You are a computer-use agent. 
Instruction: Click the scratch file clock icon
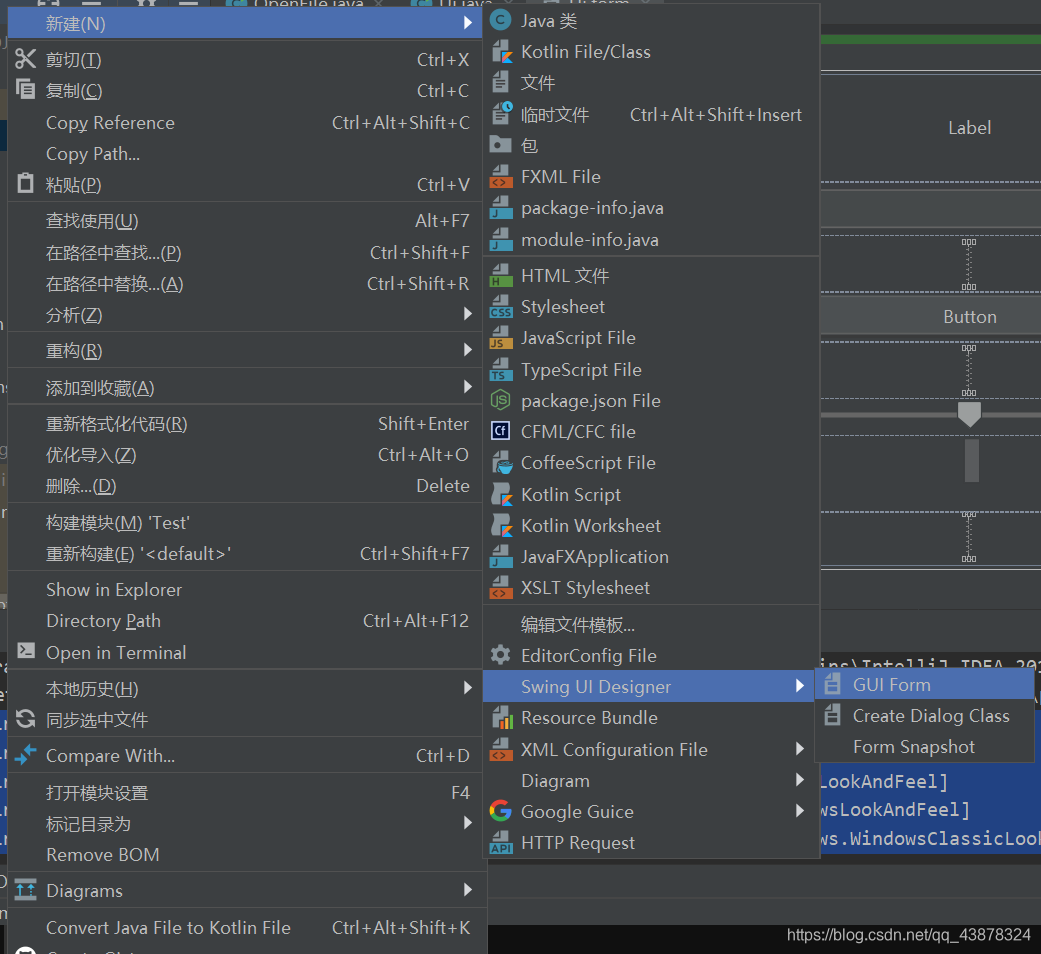[x=501, y=114]
